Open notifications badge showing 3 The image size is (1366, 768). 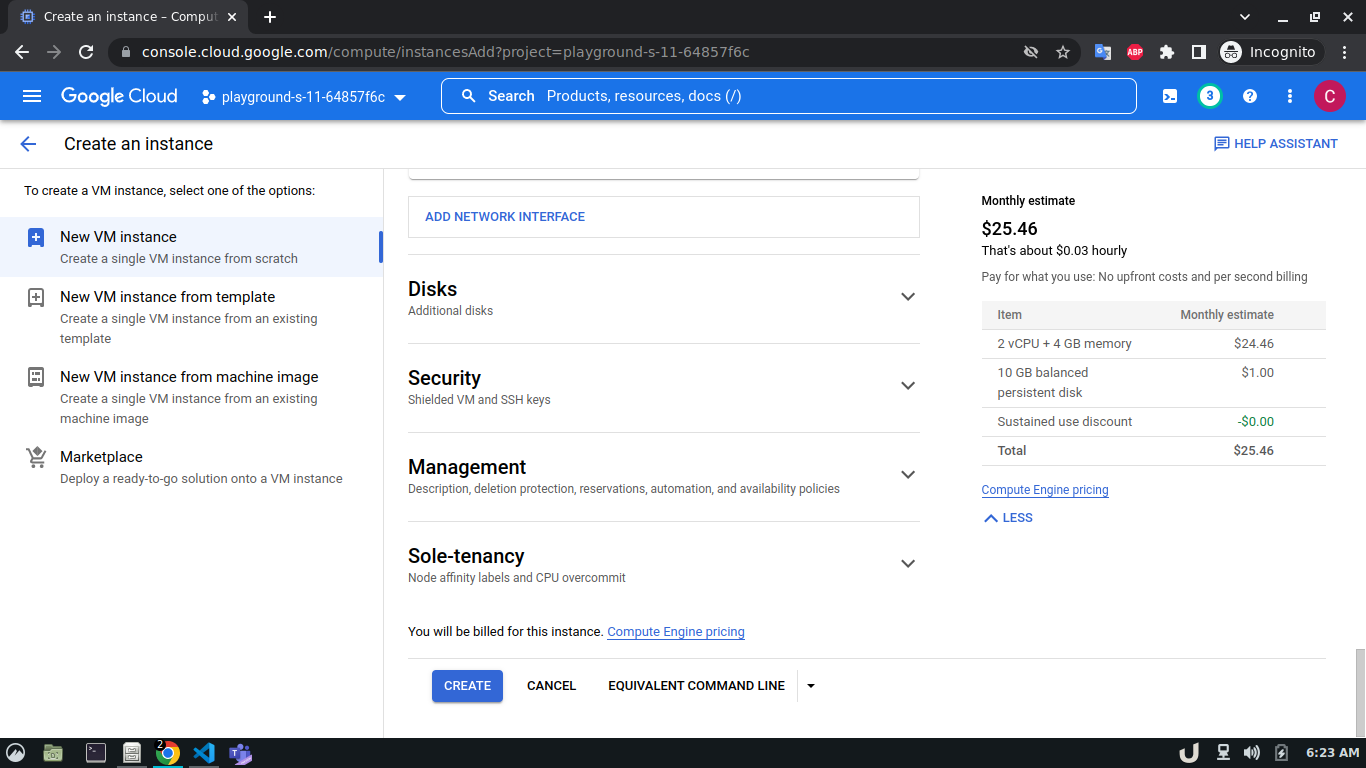pyautogui.click(x=1210, y=96)
